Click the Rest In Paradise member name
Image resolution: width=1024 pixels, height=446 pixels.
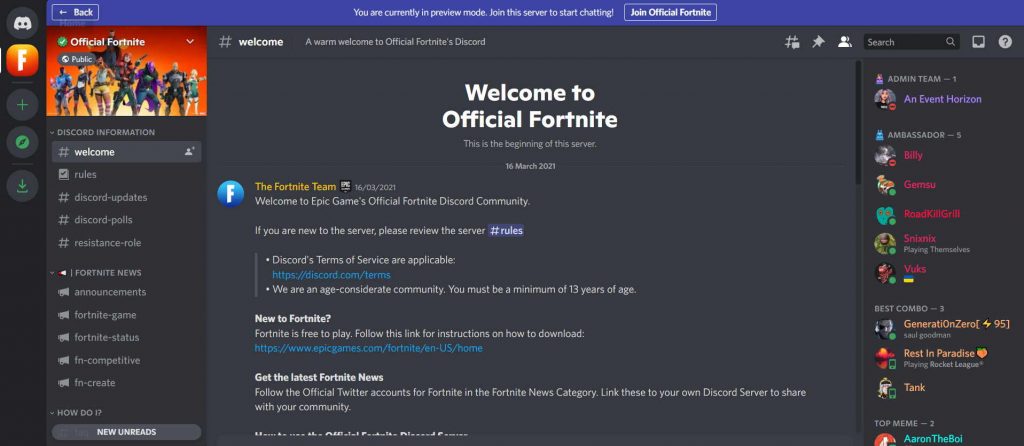pyautogui.click(x=946, y=353)
